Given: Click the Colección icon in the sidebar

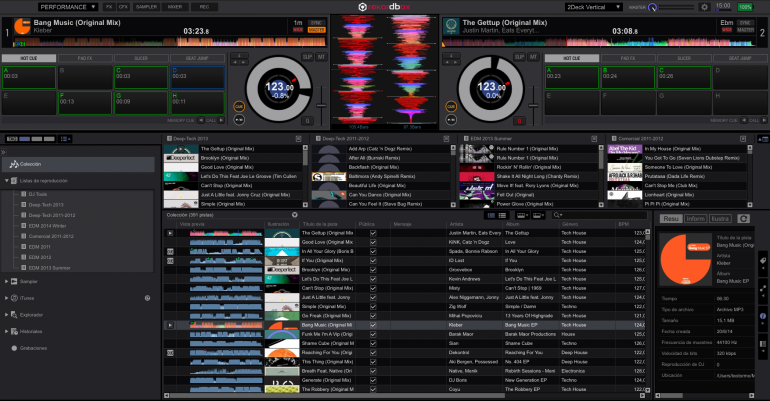Looking at the screenshot, I should pyautogui.click(x=11, y=163).
